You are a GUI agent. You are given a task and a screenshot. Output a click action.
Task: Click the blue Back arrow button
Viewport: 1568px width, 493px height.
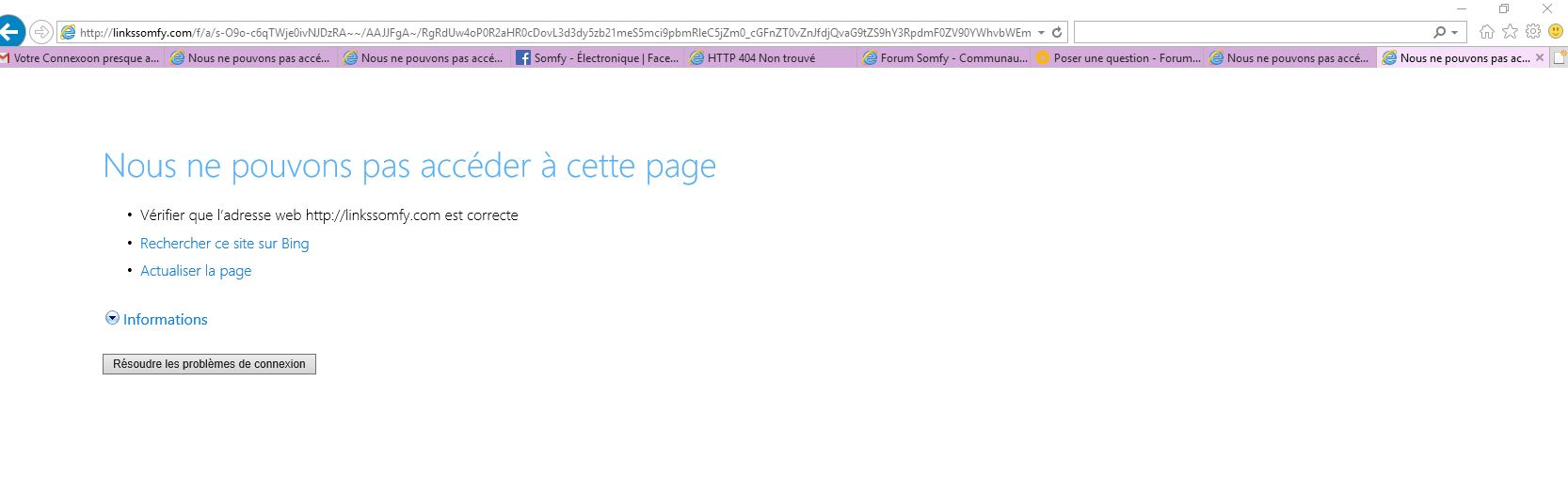tap(10, 32)
